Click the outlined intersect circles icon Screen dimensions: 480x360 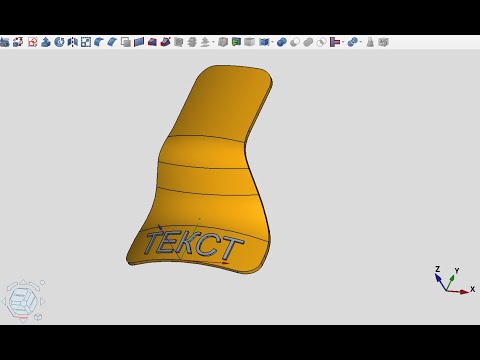(x=321, y=42)
